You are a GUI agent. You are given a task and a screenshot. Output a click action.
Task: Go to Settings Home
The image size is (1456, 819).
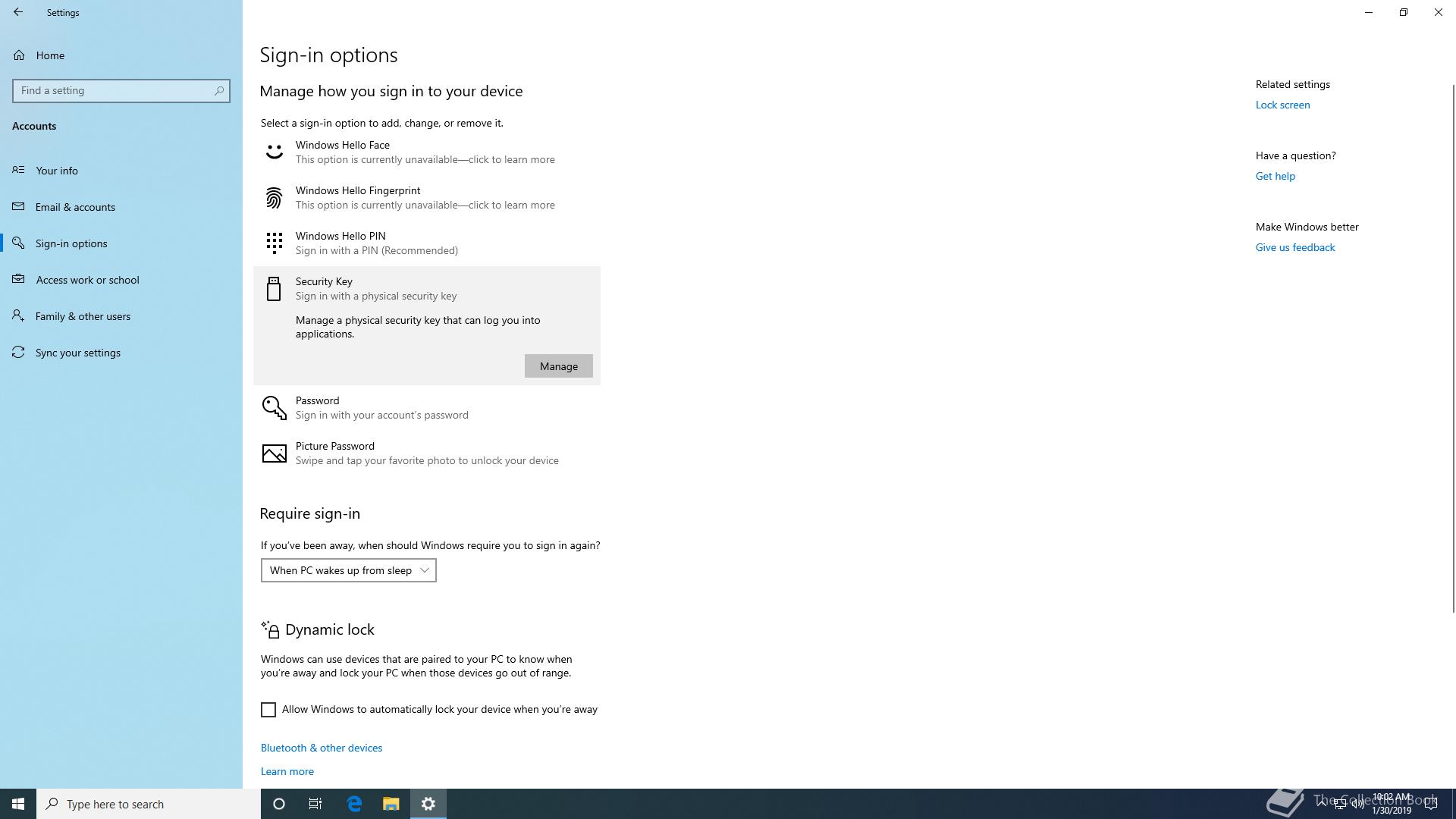click(x=121, y=55)
